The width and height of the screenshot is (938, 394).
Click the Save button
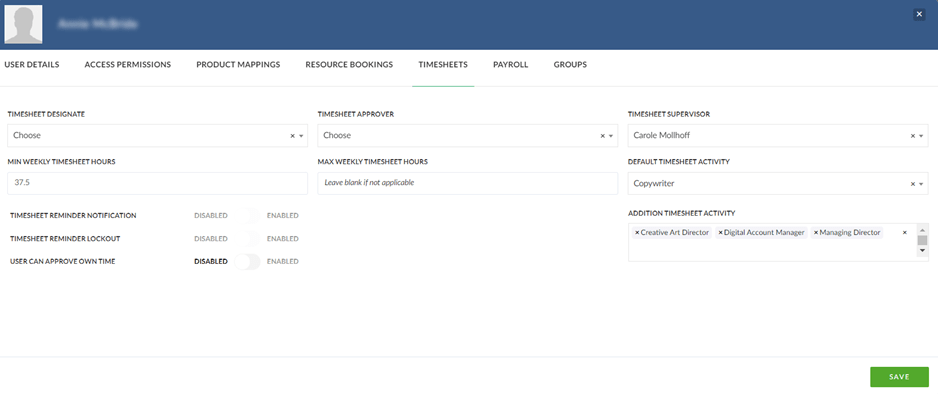point(899,377)
